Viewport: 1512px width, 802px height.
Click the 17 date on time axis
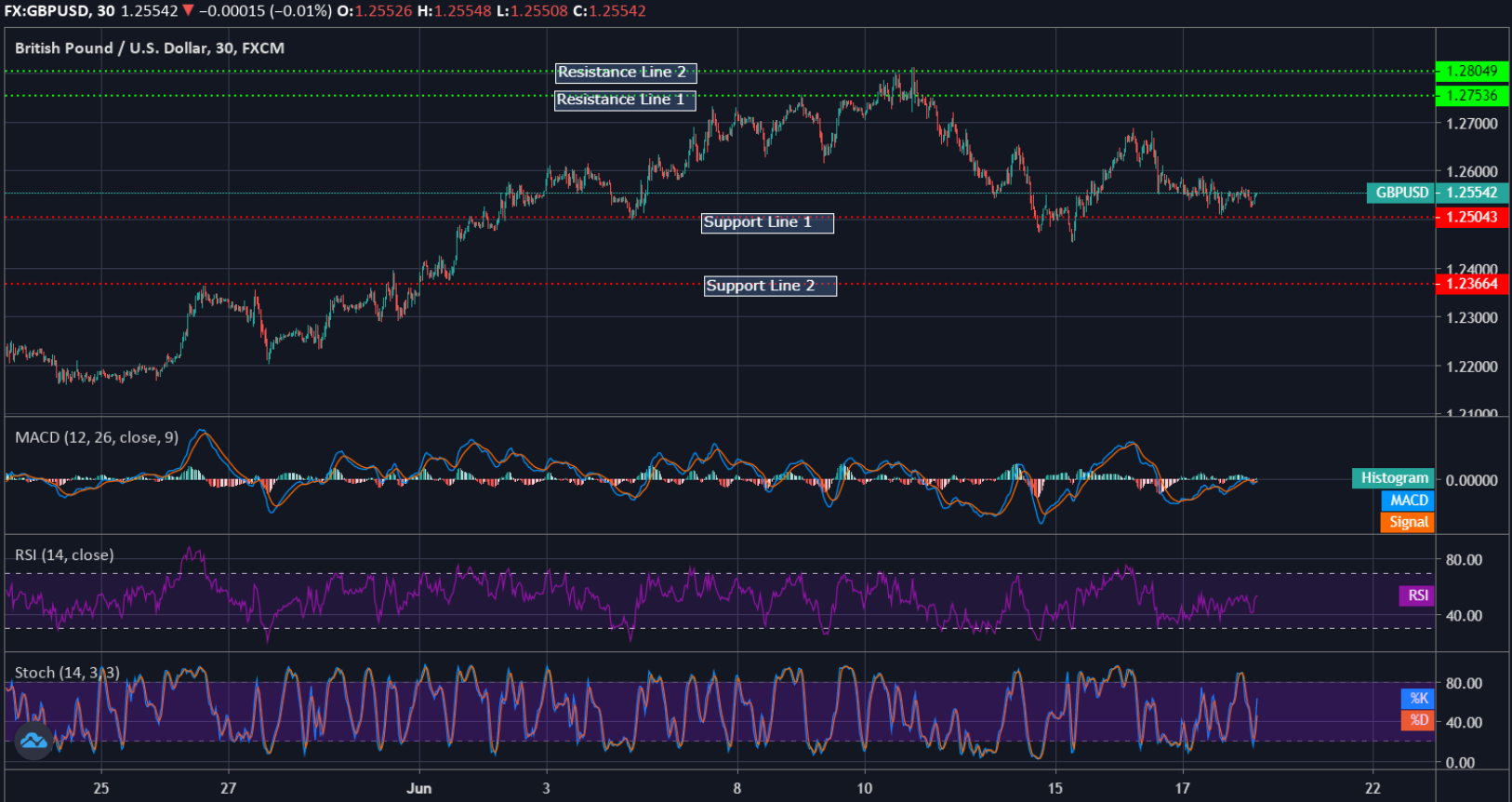pyautogui.click(x=1182, y=788)
